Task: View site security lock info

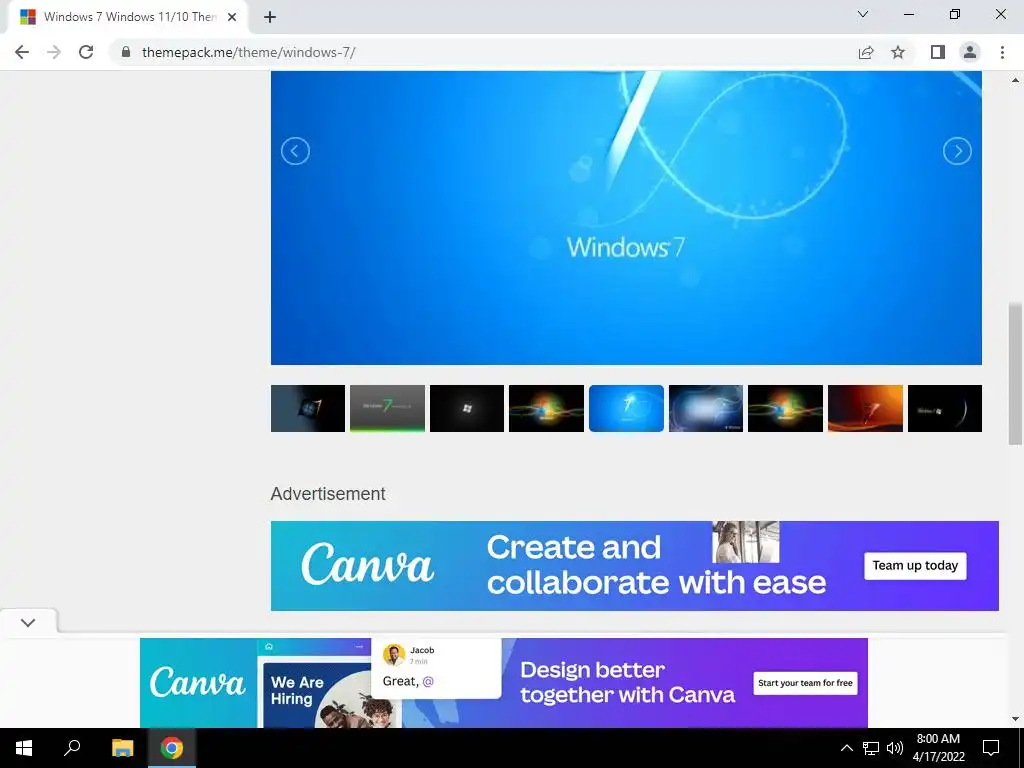Action: point(125,52)
